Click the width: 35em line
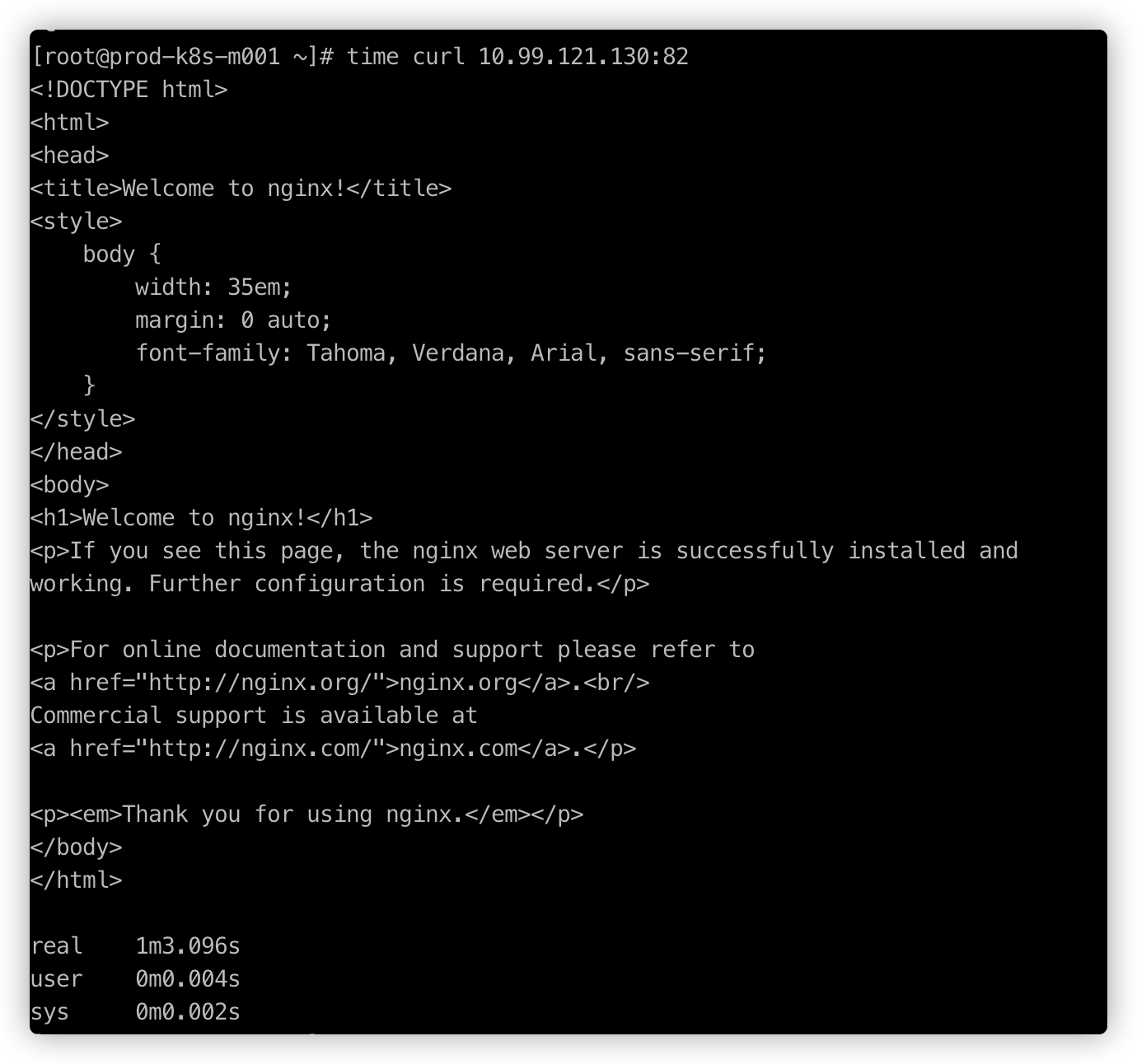The width and height of the screenshot is (1137, 1064). 213,287
